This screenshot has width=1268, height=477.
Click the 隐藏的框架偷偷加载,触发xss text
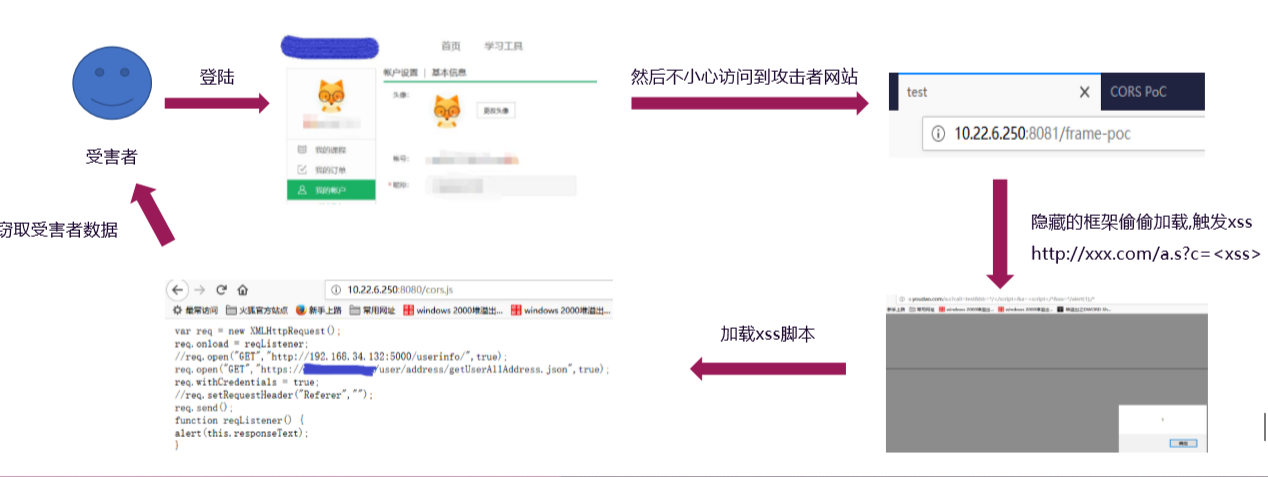point(1141,221)
